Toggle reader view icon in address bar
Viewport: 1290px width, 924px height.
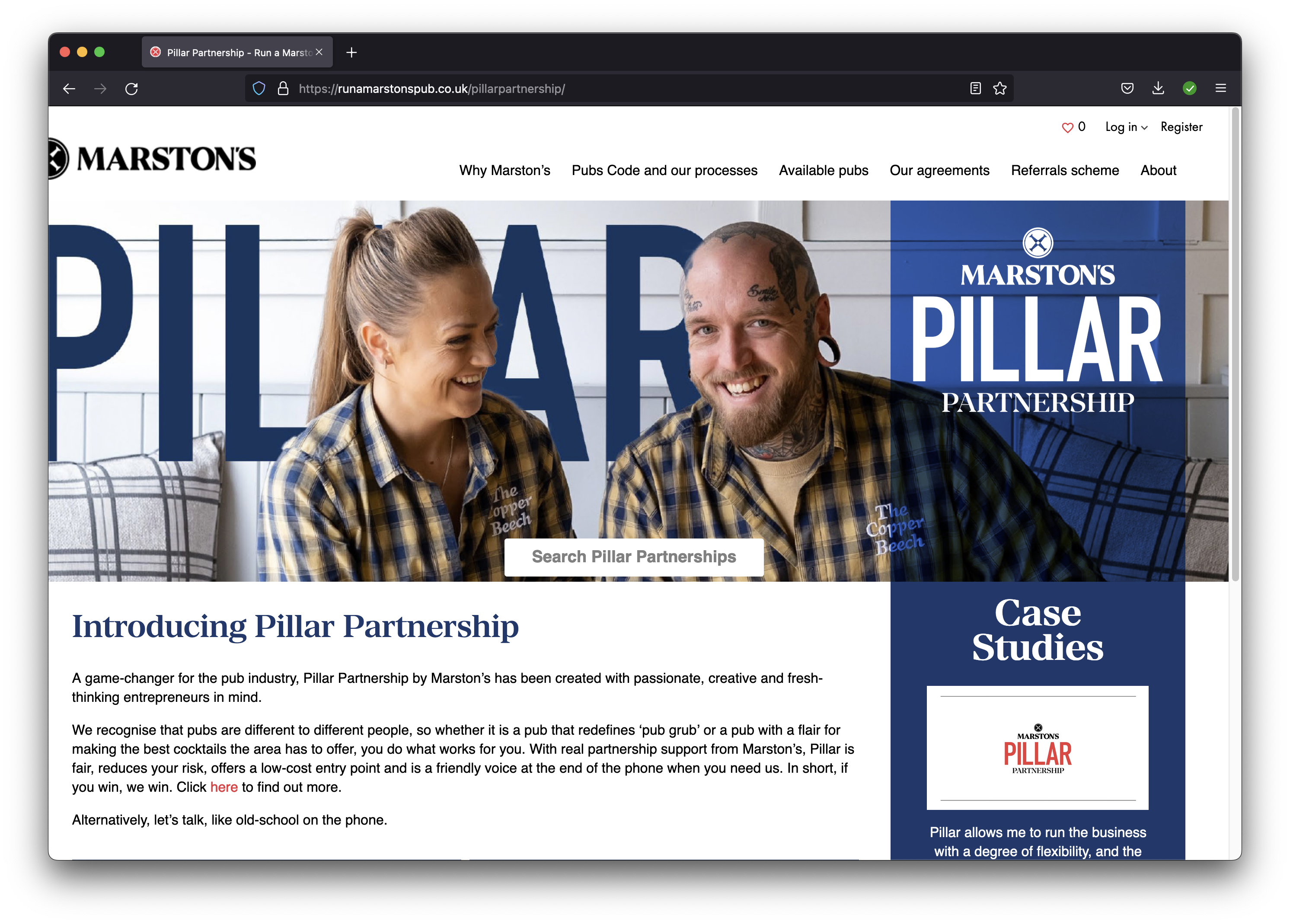point(975,88)
